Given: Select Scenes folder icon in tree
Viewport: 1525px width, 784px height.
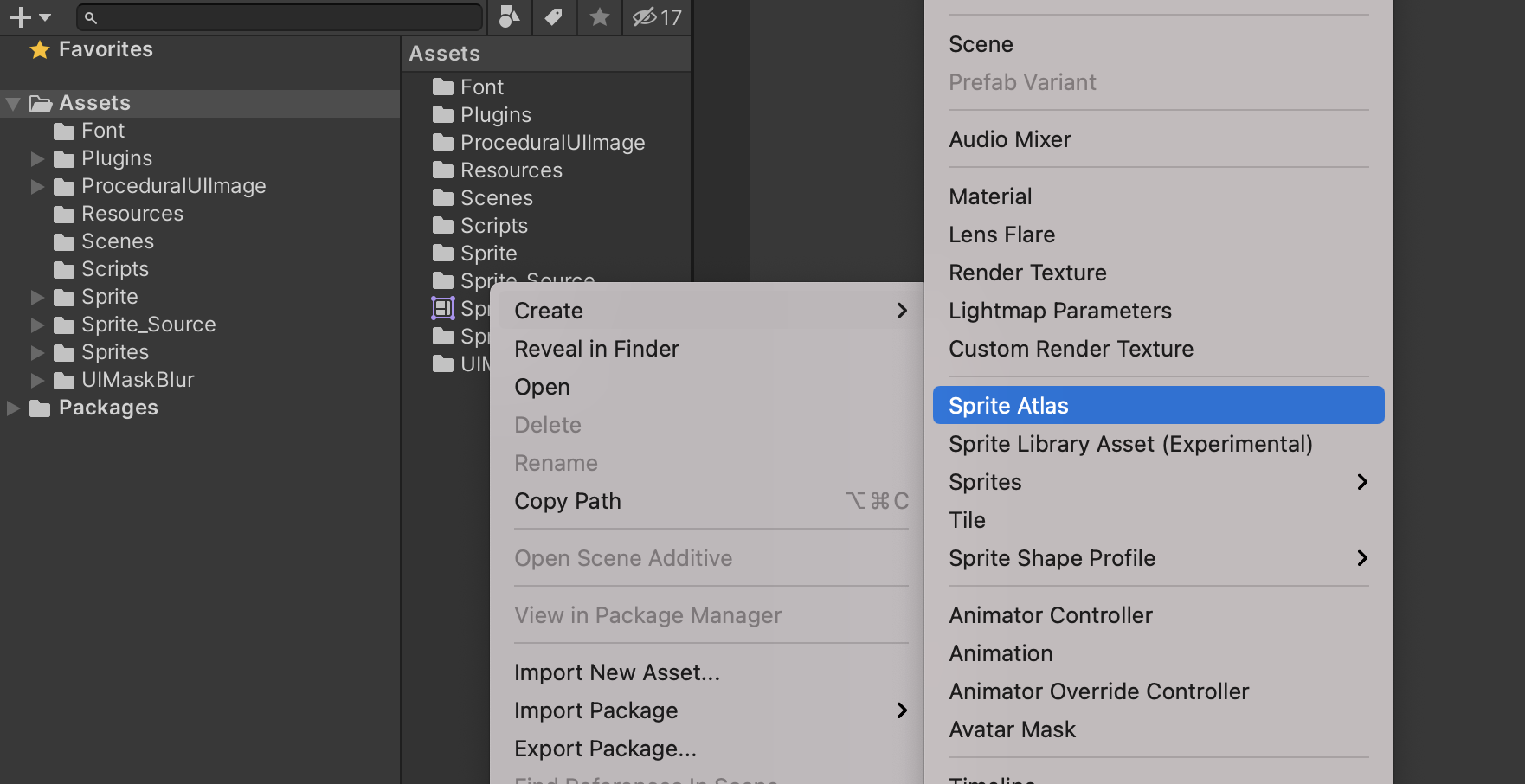Looking at the screenshot, I should click(x=64, y=242).
